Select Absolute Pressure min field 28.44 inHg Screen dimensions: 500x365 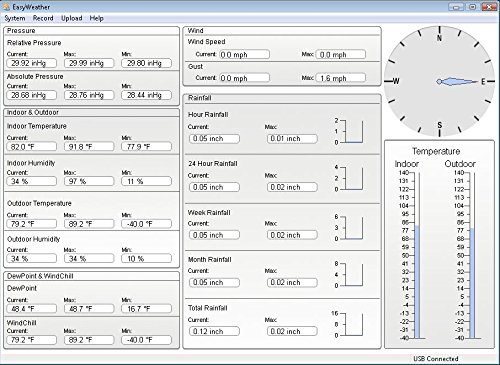(147, 95)
